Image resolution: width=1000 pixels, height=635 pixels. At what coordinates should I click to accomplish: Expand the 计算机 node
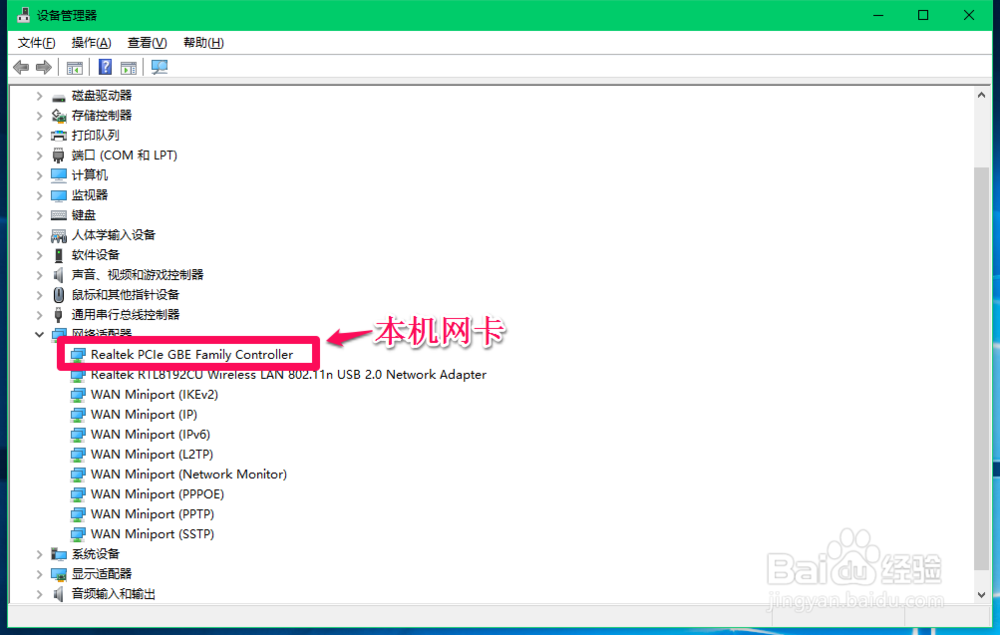(40, 175)
